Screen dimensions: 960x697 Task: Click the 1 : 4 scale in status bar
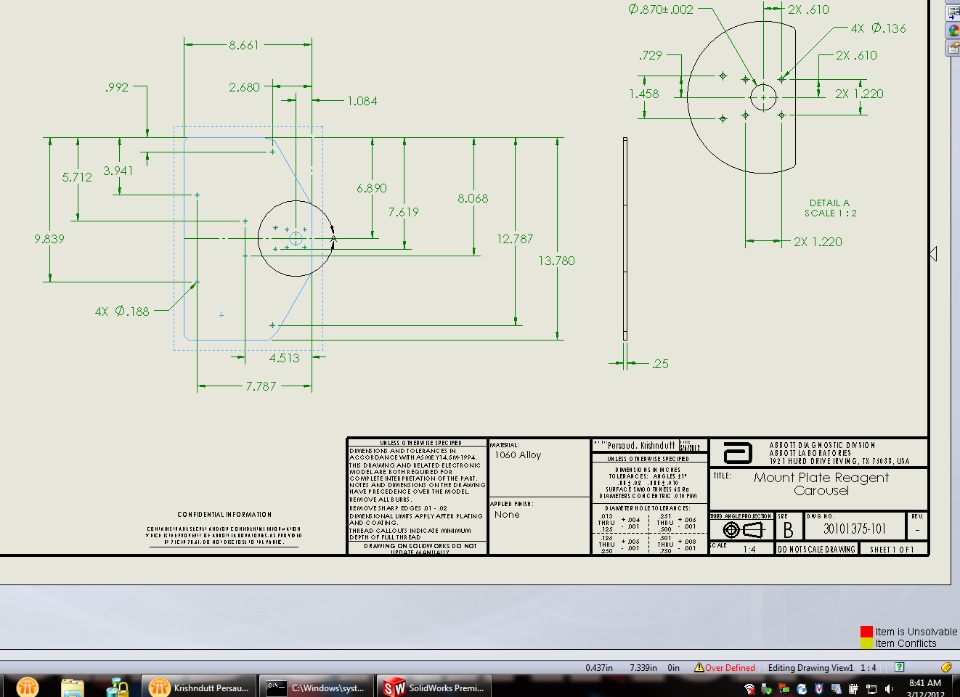868,668
